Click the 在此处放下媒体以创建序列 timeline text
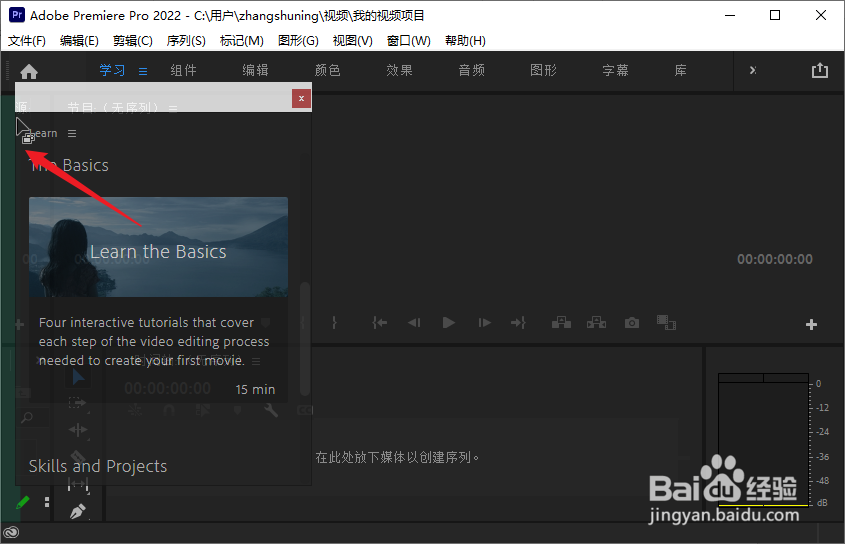 pyautogui.click(x=397, y=457)
